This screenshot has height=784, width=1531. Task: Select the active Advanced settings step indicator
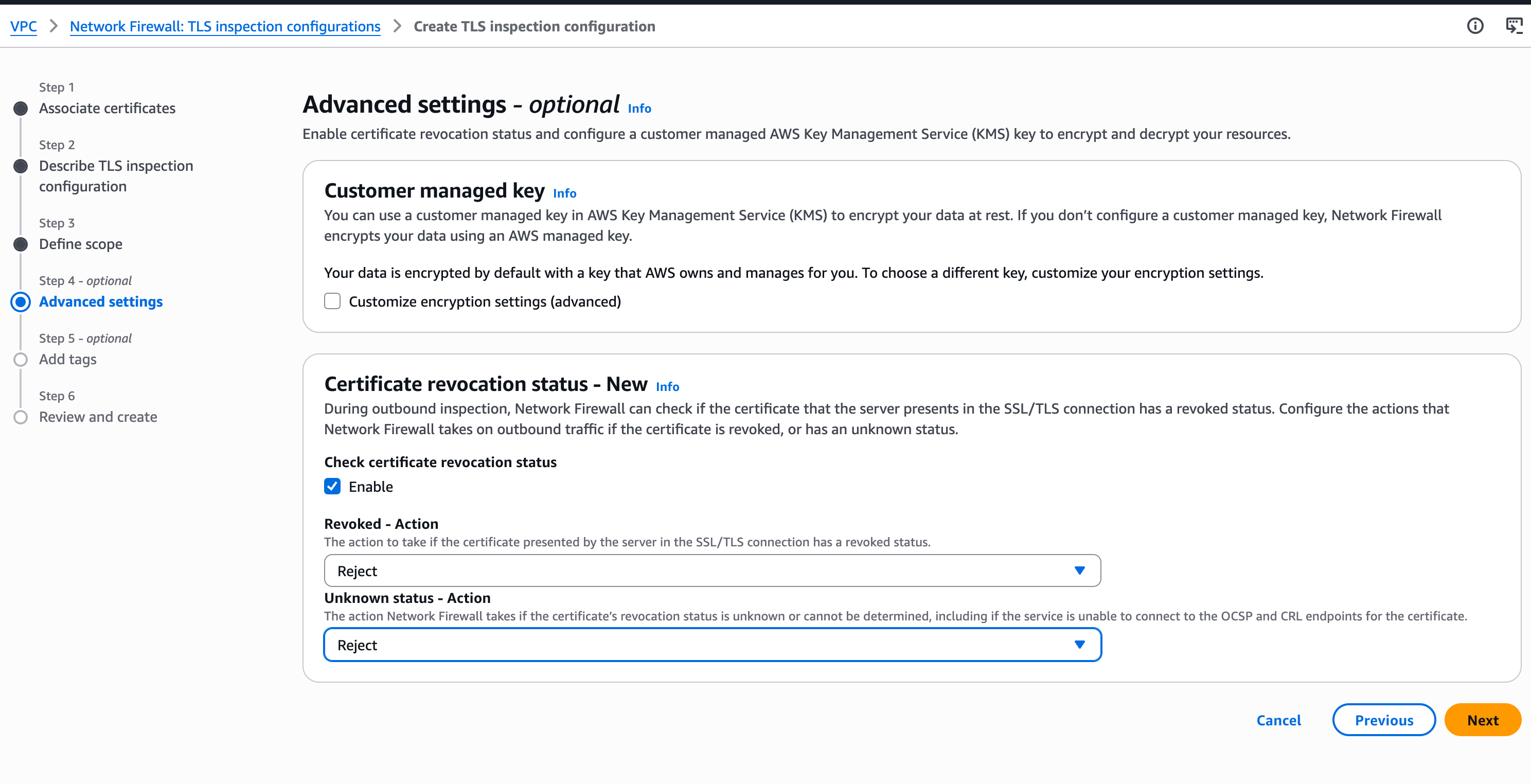(x=21, y=302)
